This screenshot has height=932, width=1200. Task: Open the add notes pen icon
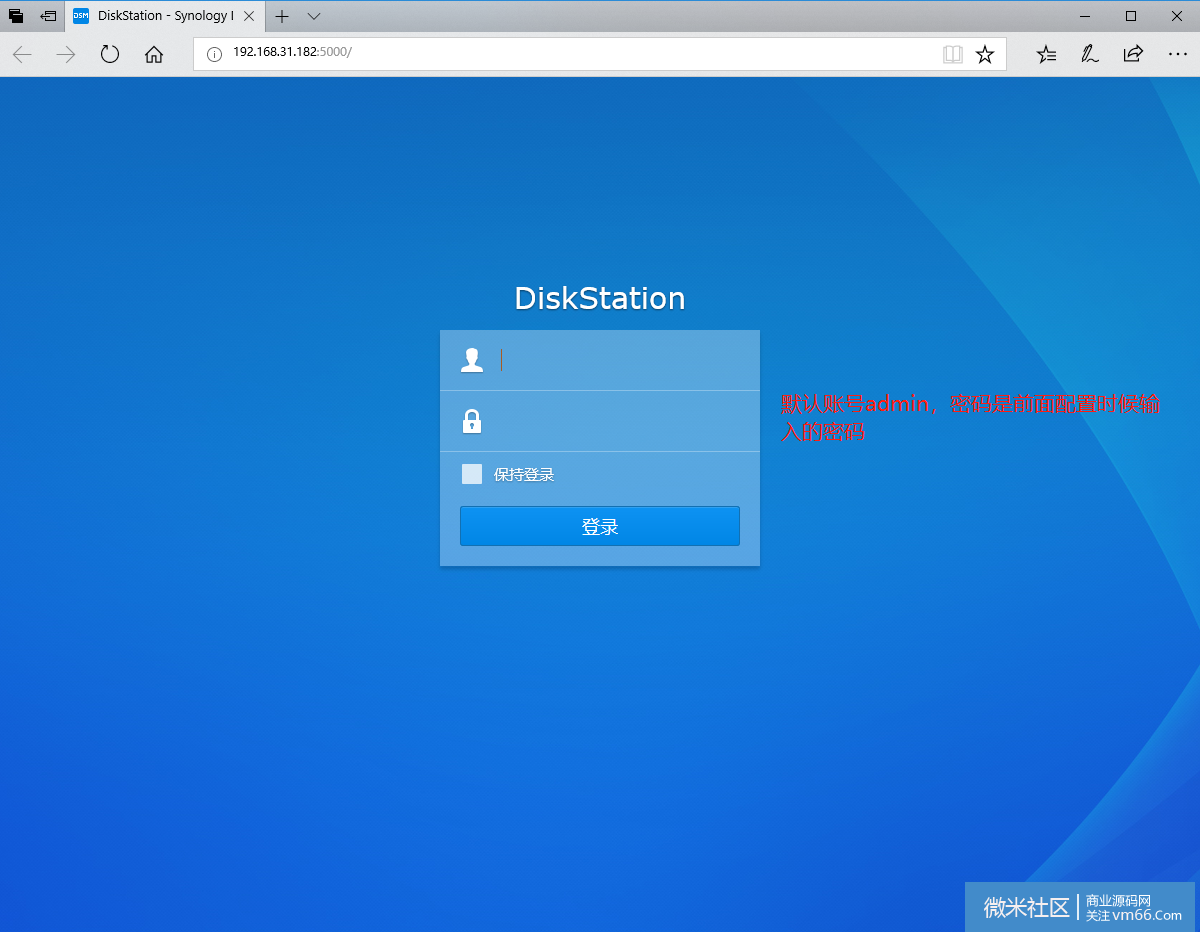coord(1090,54)
